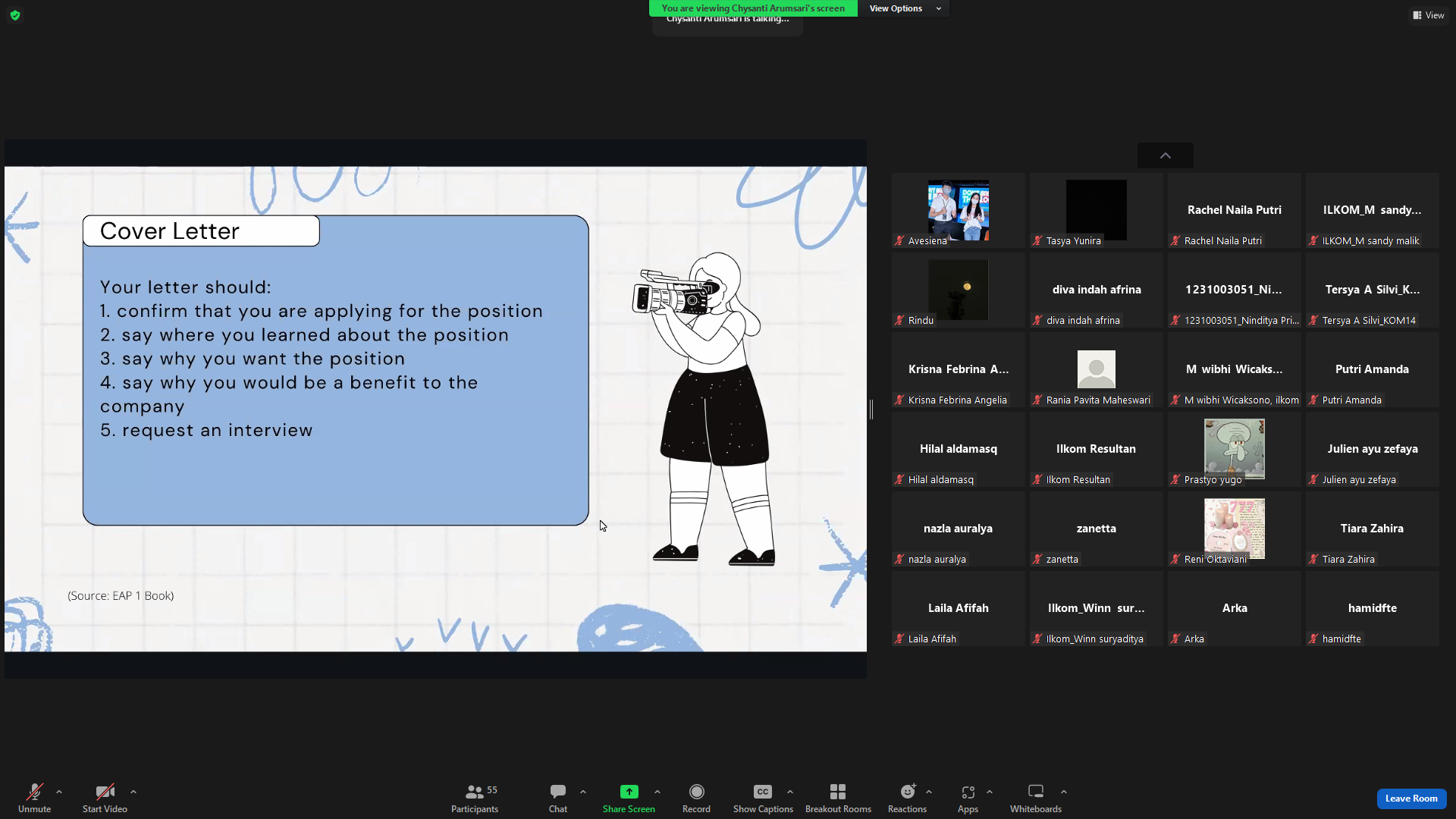
Task: Select nazla auralya's tile
Action: pyautogui.click(x=959, y=529)
